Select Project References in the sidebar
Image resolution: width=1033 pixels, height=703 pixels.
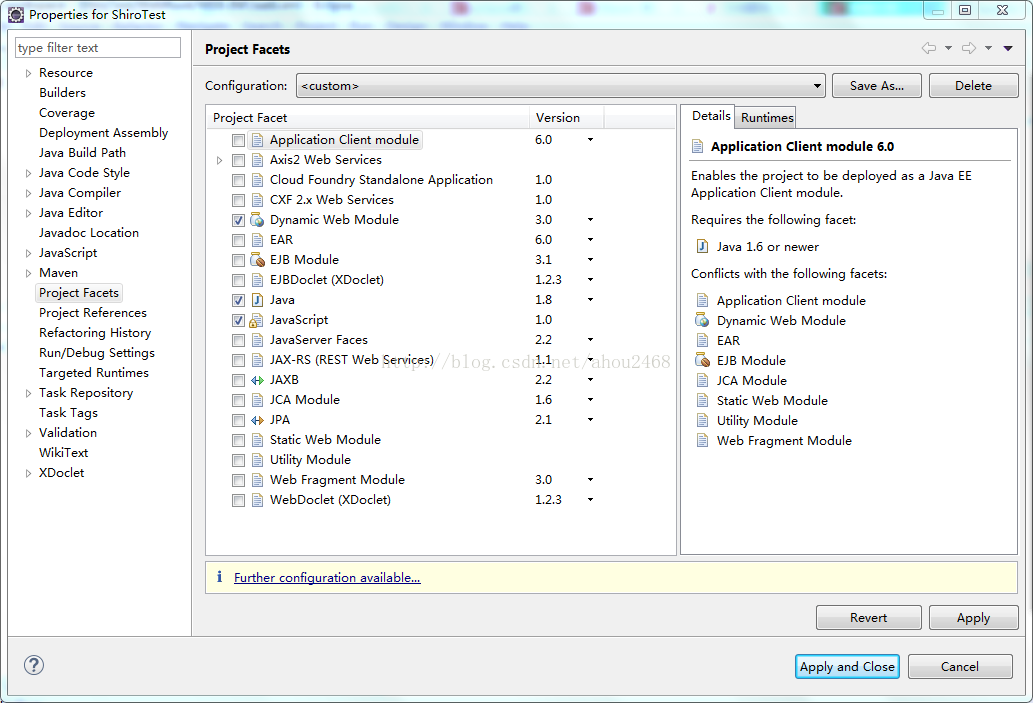pyautogui.click(x=92, y=312)
